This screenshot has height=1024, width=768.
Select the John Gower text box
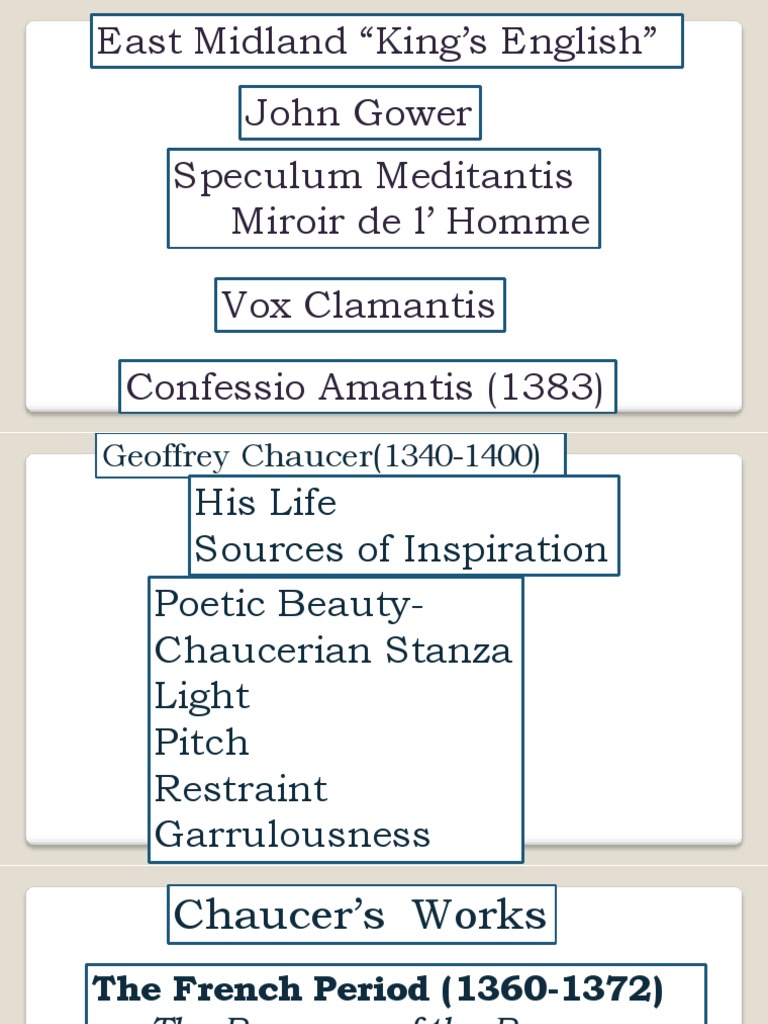coord(359,113)
